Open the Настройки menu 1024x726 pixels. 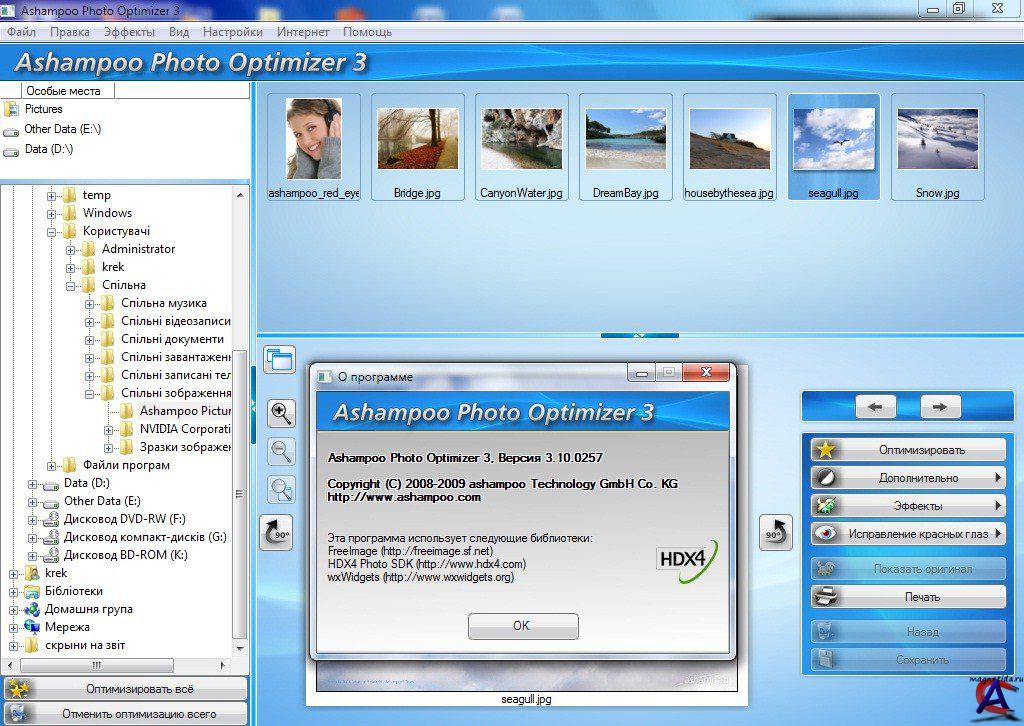[x=232, y=32]
